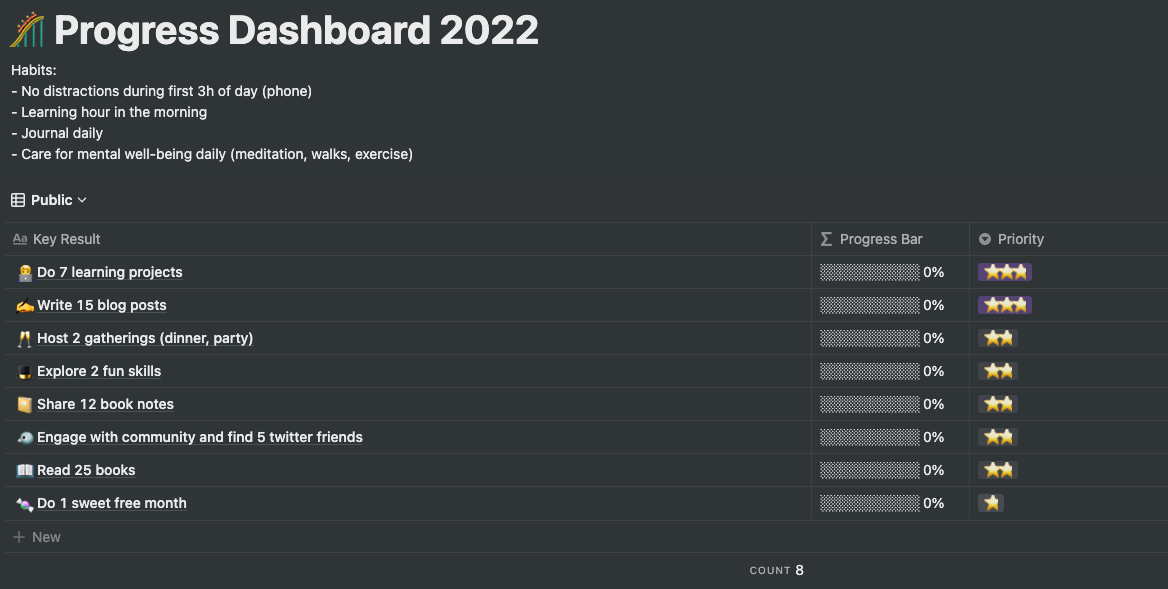Click the writing hand emoji beside blog posts
The height and width of the screenshot is (589, 1168).
25,305
